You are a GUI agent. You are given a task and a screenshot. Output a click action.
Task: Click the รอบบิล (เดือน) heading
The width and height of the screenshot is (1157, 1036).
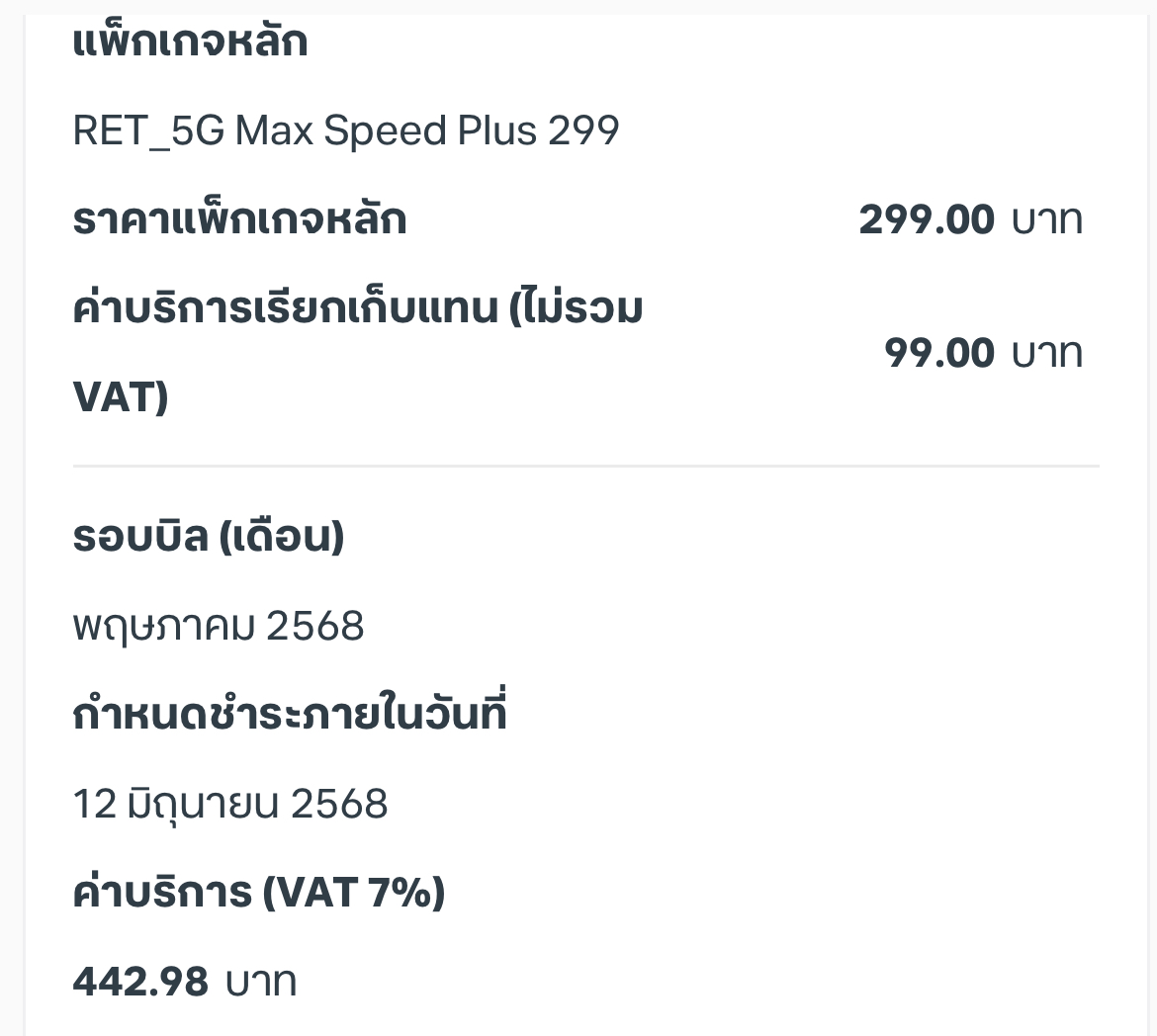pyautogui.click(x=208, y=537)
